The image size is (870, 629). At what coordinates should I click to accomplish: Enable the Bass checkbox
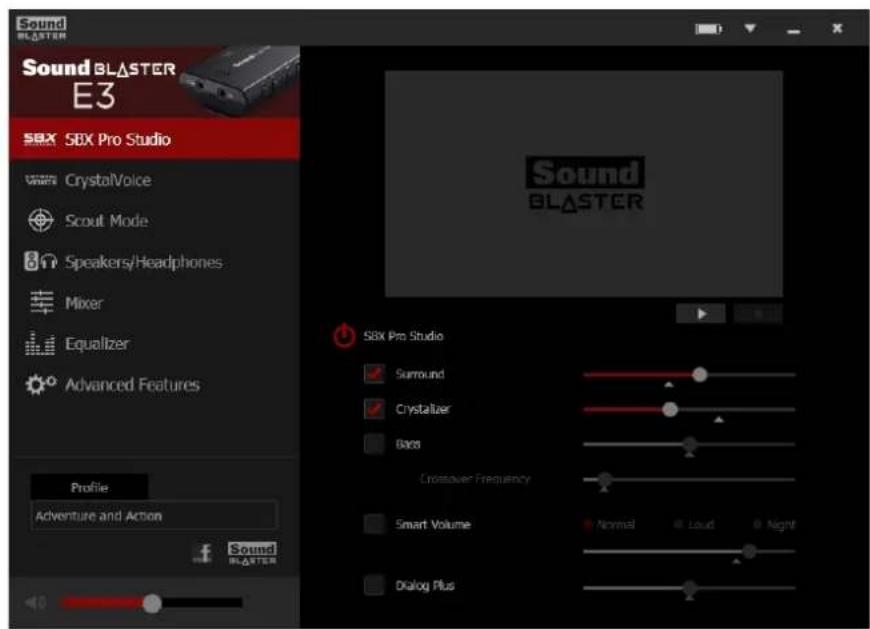click(x=374, y=444)
